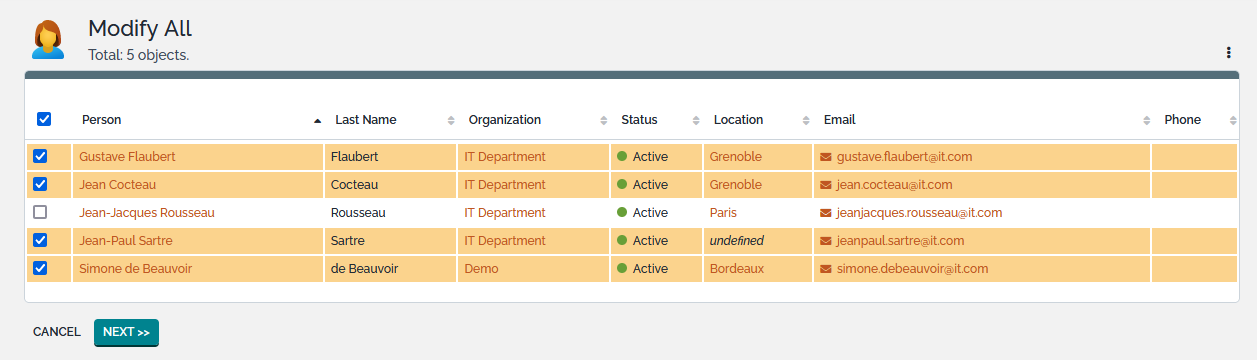Click envelope icon beside jeanjacques.rousseau@it.com
The image size is (1257, 360).
tap(825, 213)
